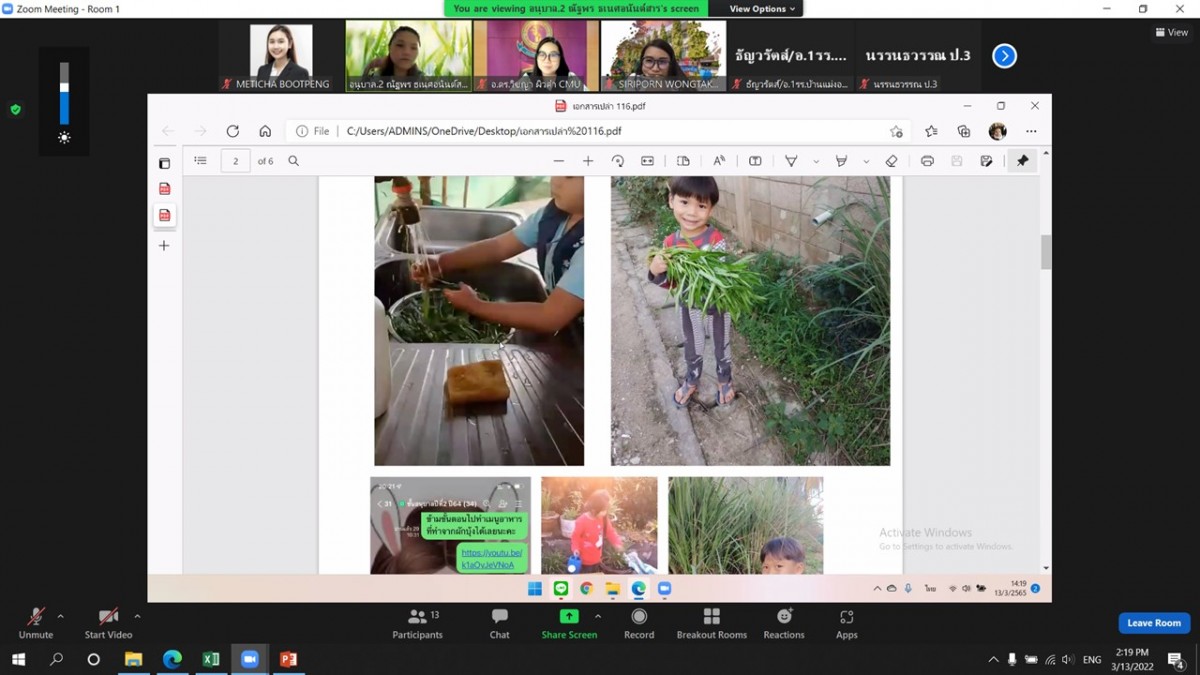Screen dimensions: 1200x675
Task: Select METICHA BOOTPENG video thumbnail
Action: (x=282, y=56)
